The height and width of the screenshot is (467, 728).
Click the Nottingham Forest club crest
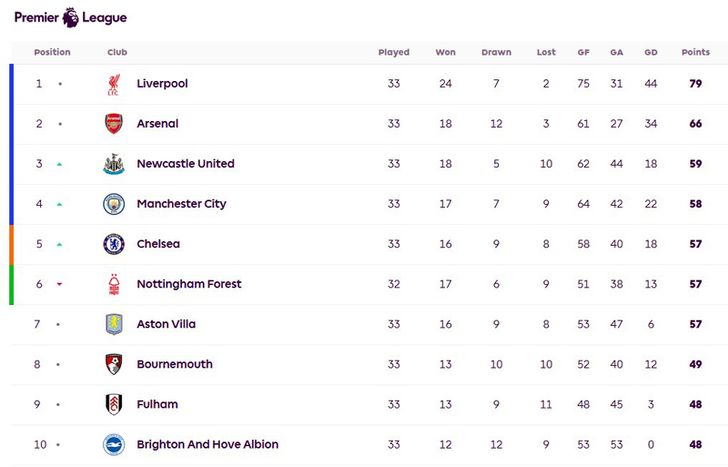pos(114,285)
